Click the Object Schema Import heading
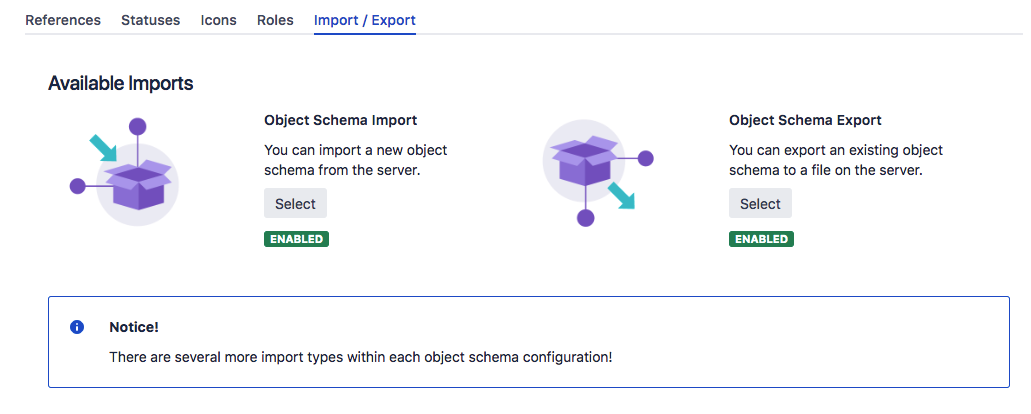Image resolution: width=1031 pixels, height=414 pixels. 341,120
